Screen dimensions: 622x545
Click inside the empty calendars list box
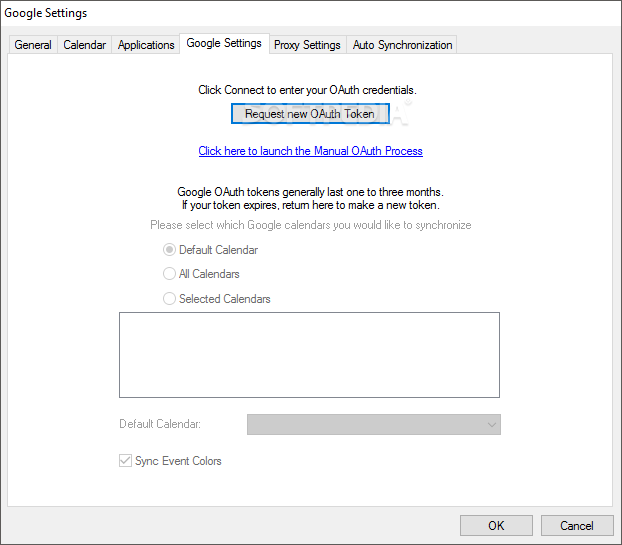(309, 355)
